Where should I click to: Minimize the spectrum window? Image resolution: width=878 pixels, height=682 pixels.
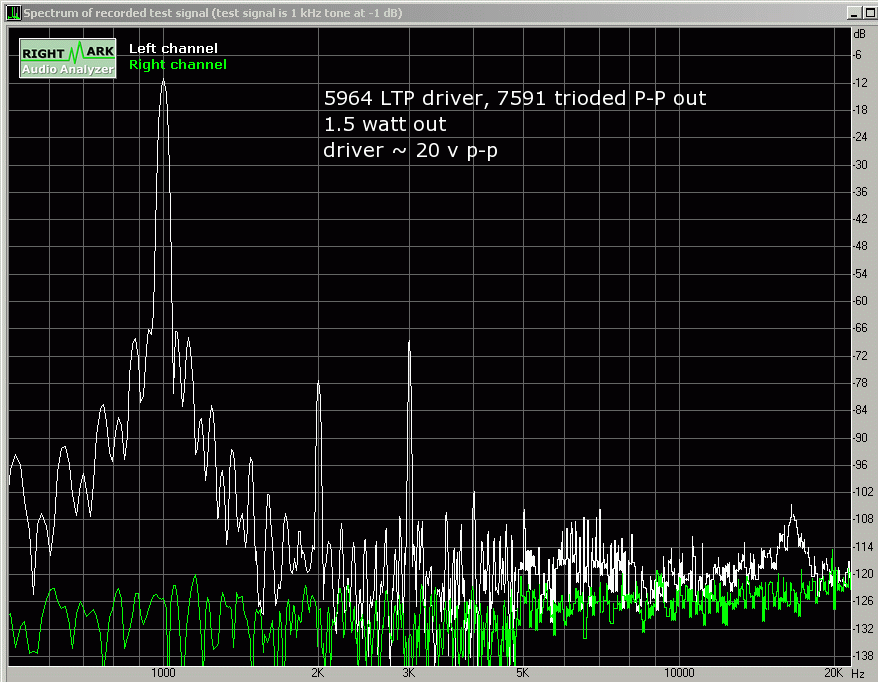pos(854,13)
